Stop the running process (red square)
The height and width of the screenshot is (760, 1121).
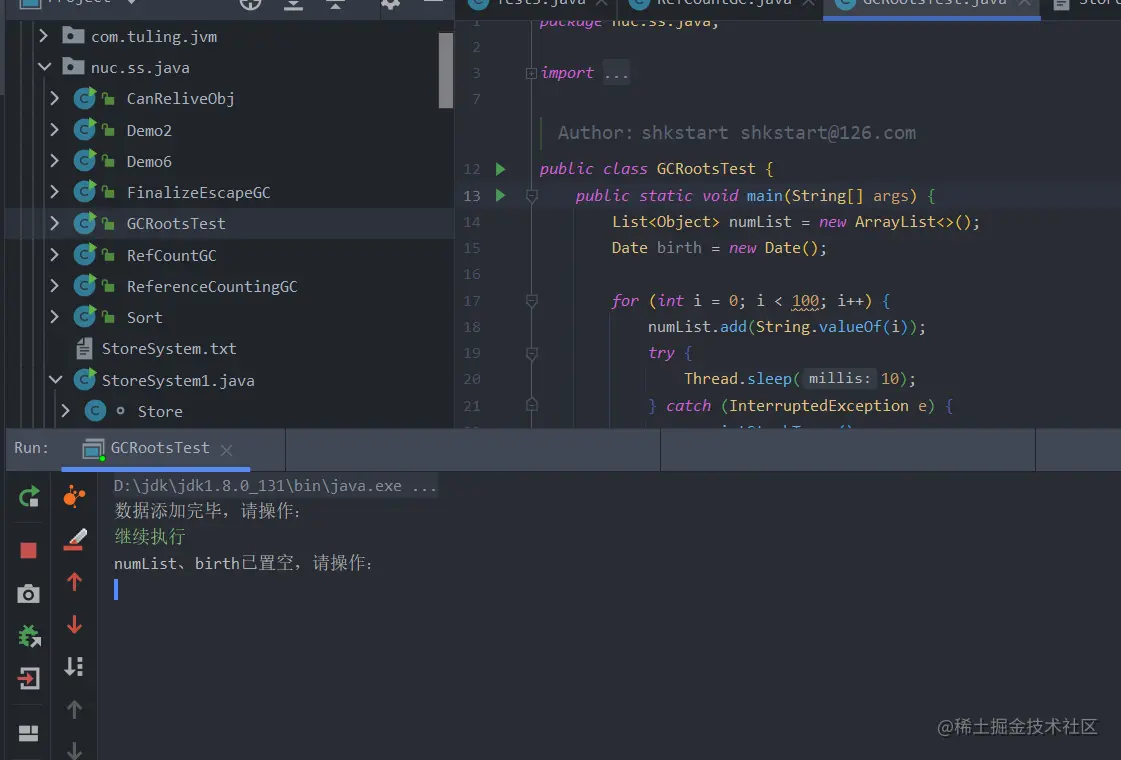[29, 550]
